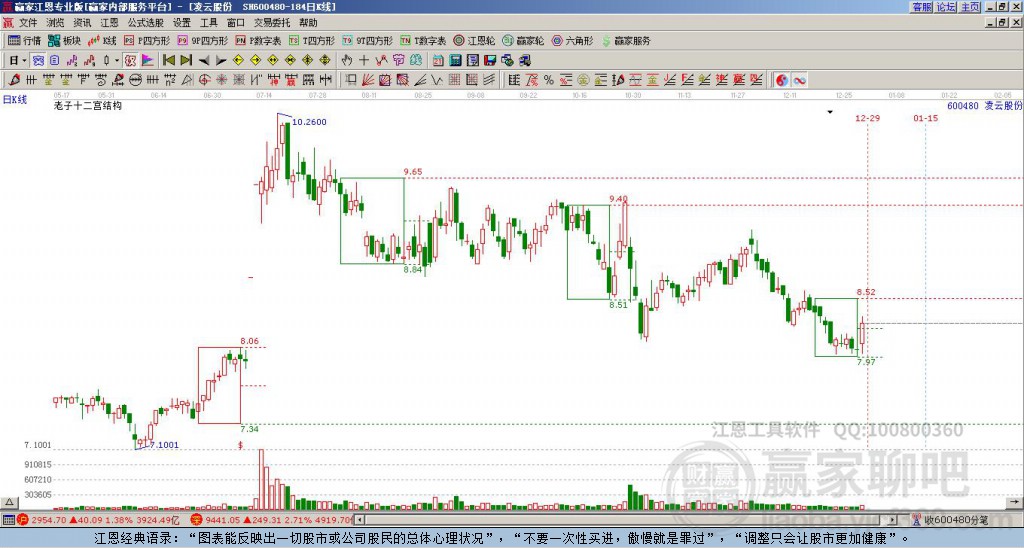Image resolution: width=1024 pixels, height=548 pixels.
Task: Click the save floppy disk icon
Action: 490,61
